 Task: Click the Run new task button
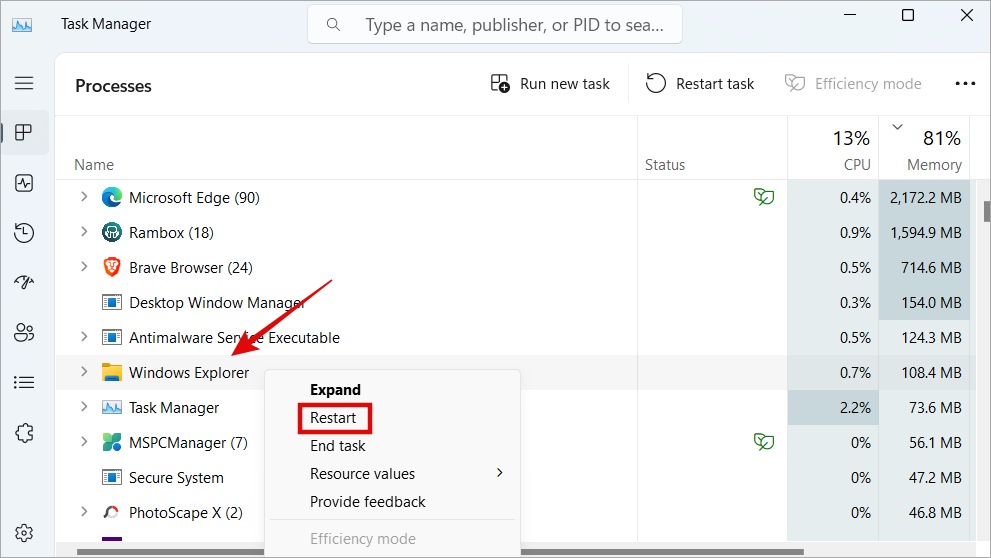550,83
